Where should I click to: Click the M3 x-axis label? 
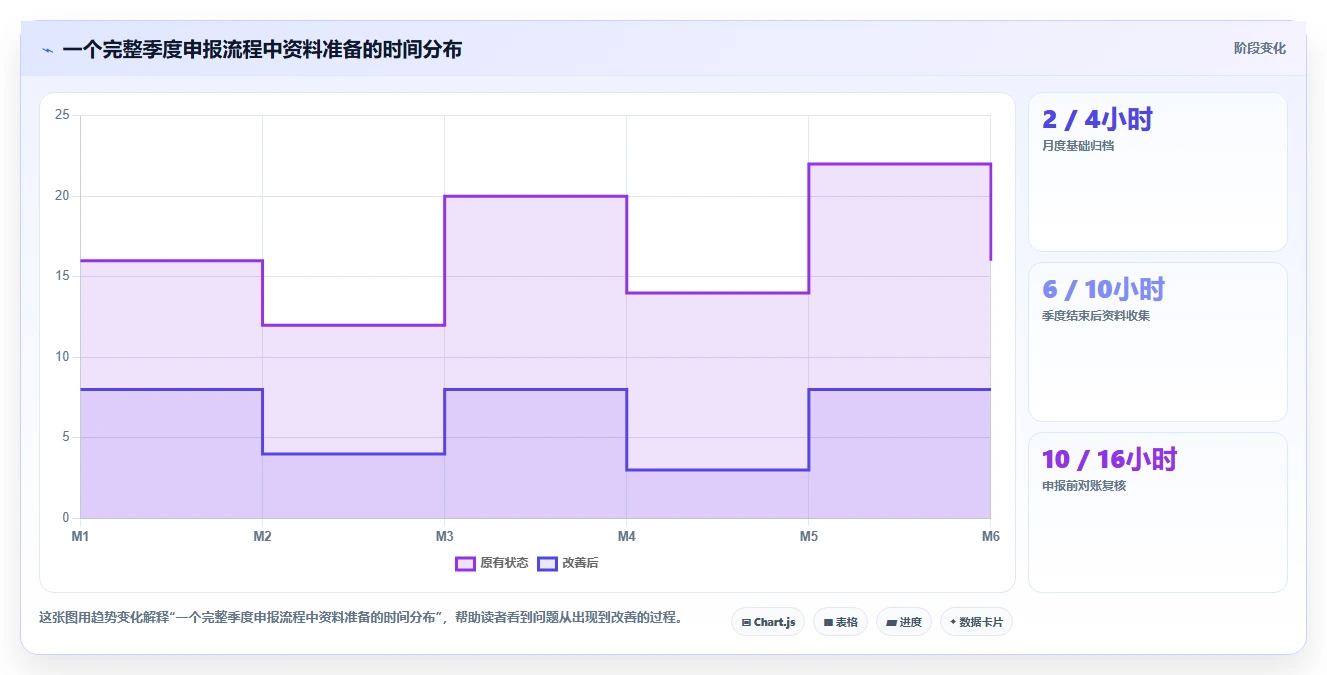point(444,537)
